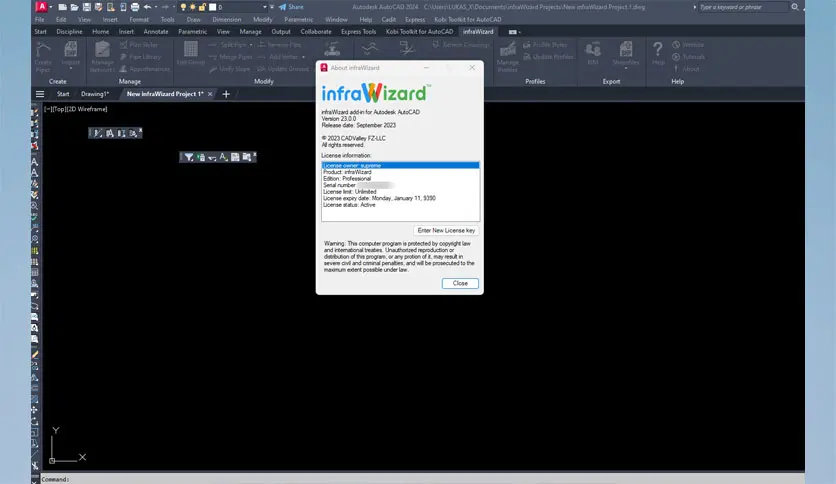Click the Plot printer icon in quick access toolbar
Viewport: 836px width, 484px height.
[x=135, y=7]
